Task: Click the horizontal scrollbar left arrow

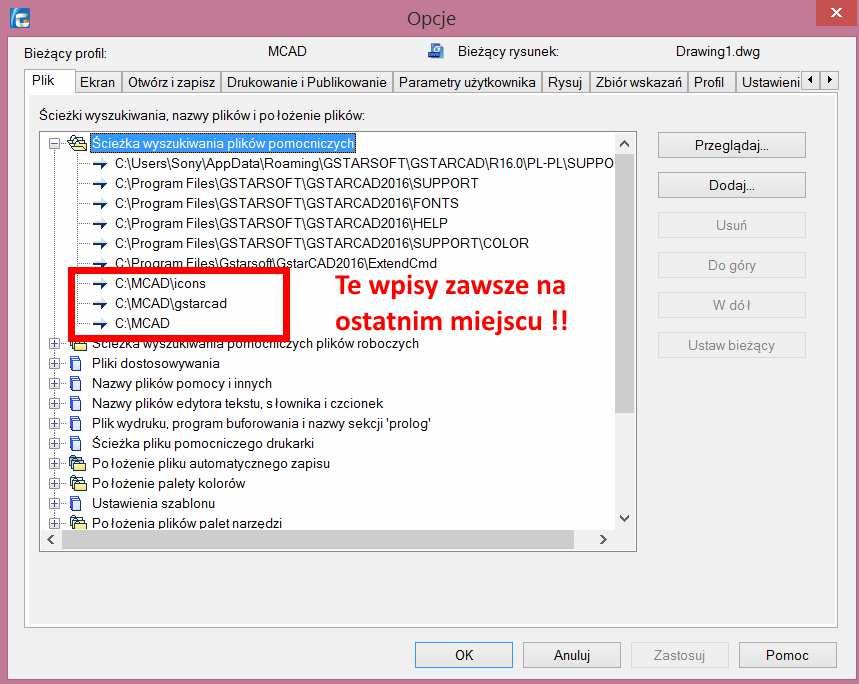Action: [x=51, y=539]
